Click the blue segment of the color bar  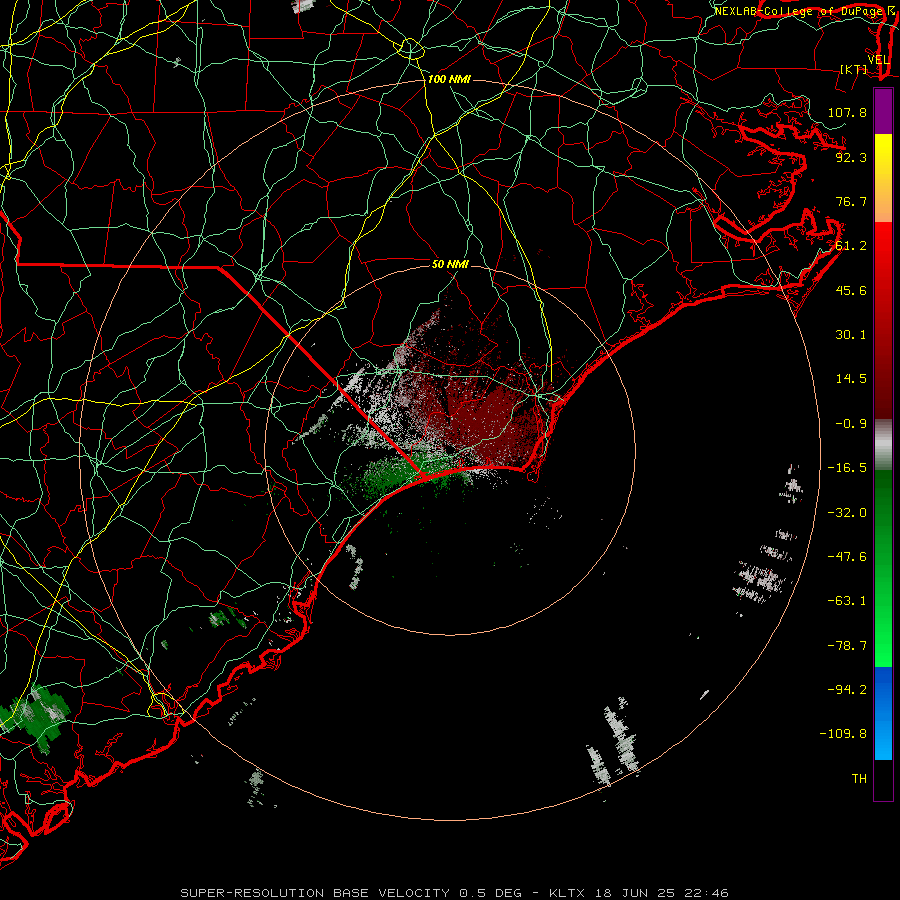pyautogui.click(x=883, y=713)
